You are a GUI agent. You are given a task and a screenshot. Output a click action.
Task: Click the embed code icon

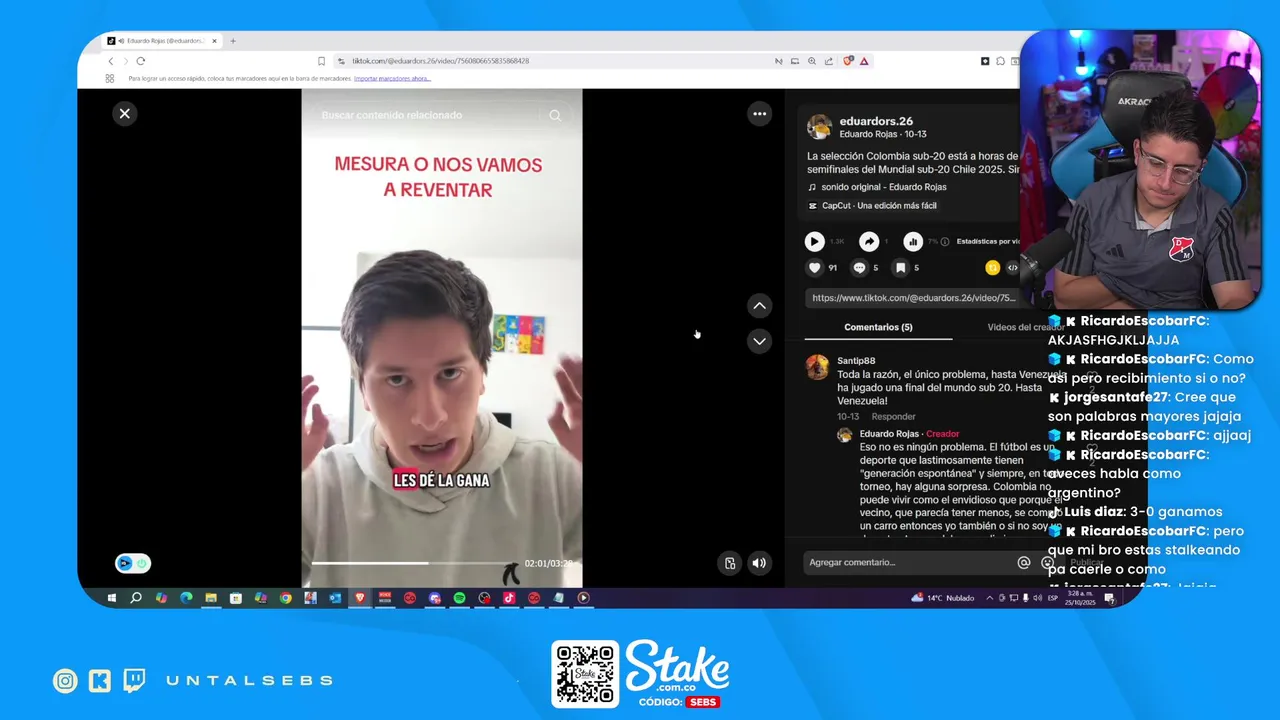coord(1012,267)
